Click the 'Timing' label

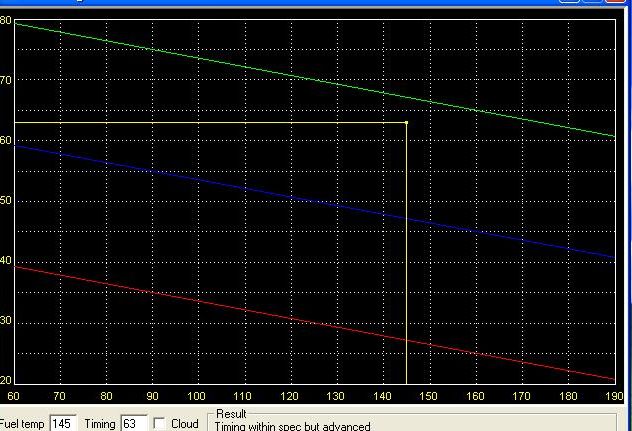(100, 424)
